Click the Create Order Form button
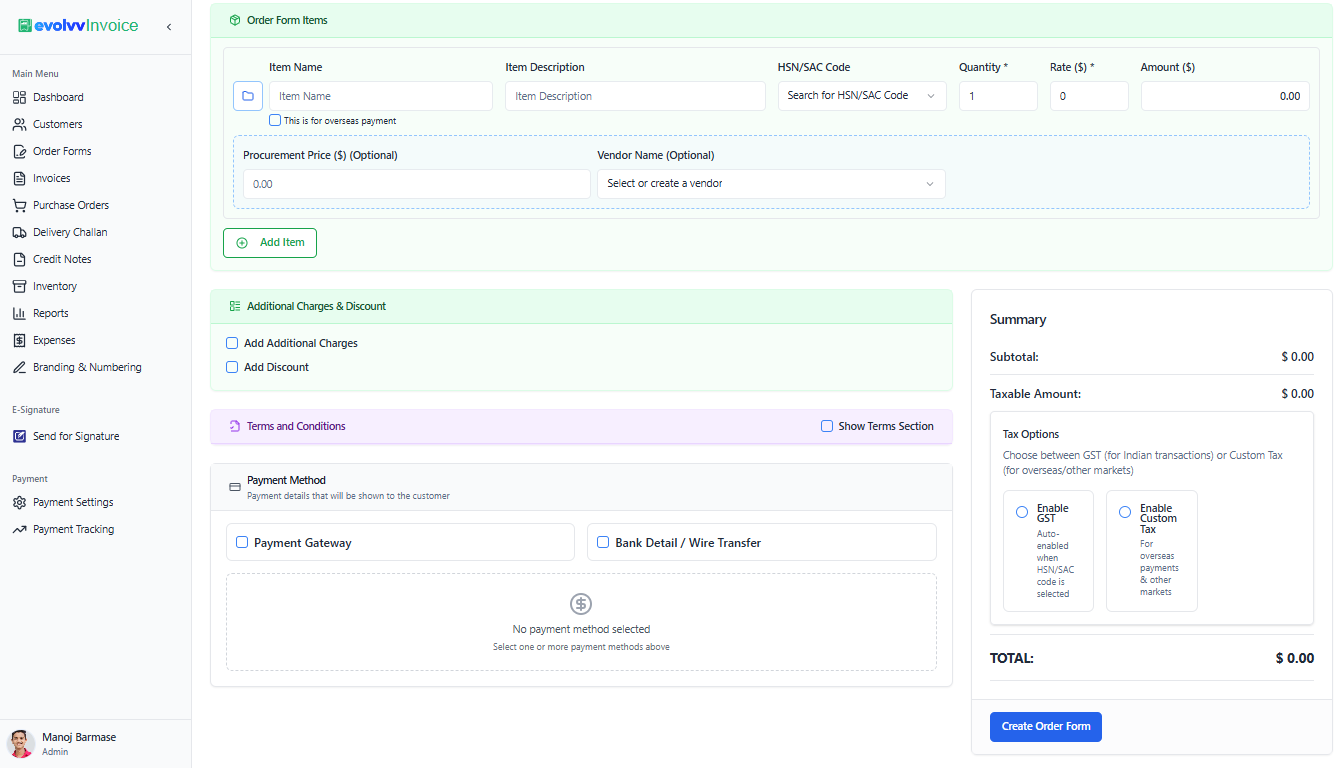 click(x=1046, y=727)
